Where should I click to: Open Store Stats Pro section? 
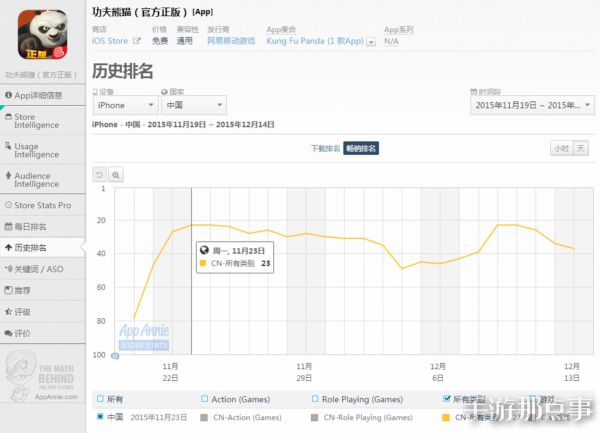coord(42,205)
